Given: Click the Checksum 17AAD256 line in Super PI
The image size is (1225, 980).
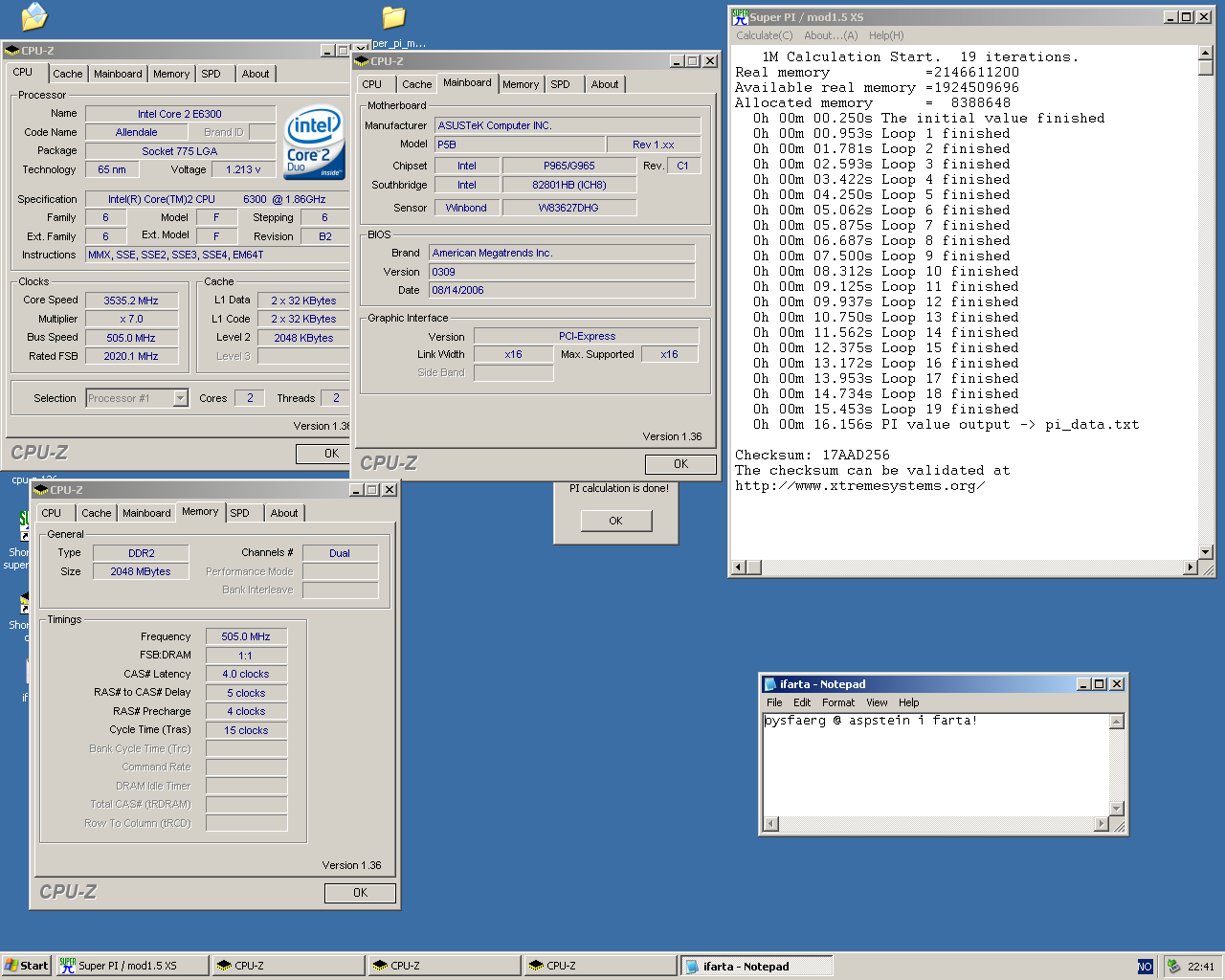Looking at the screenshot, I should [x=813, y=456].
